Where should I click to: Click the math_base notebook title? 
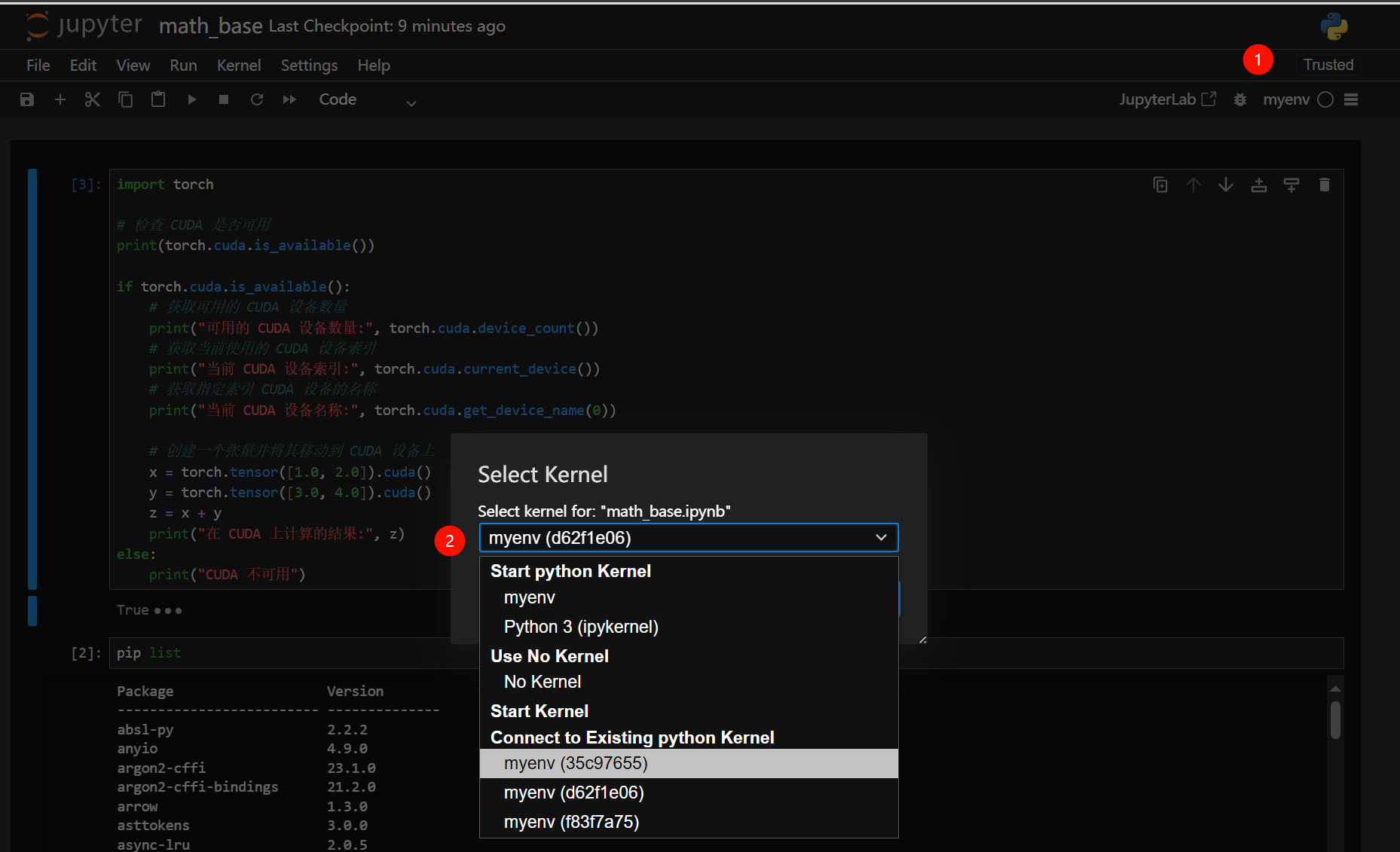210,26
